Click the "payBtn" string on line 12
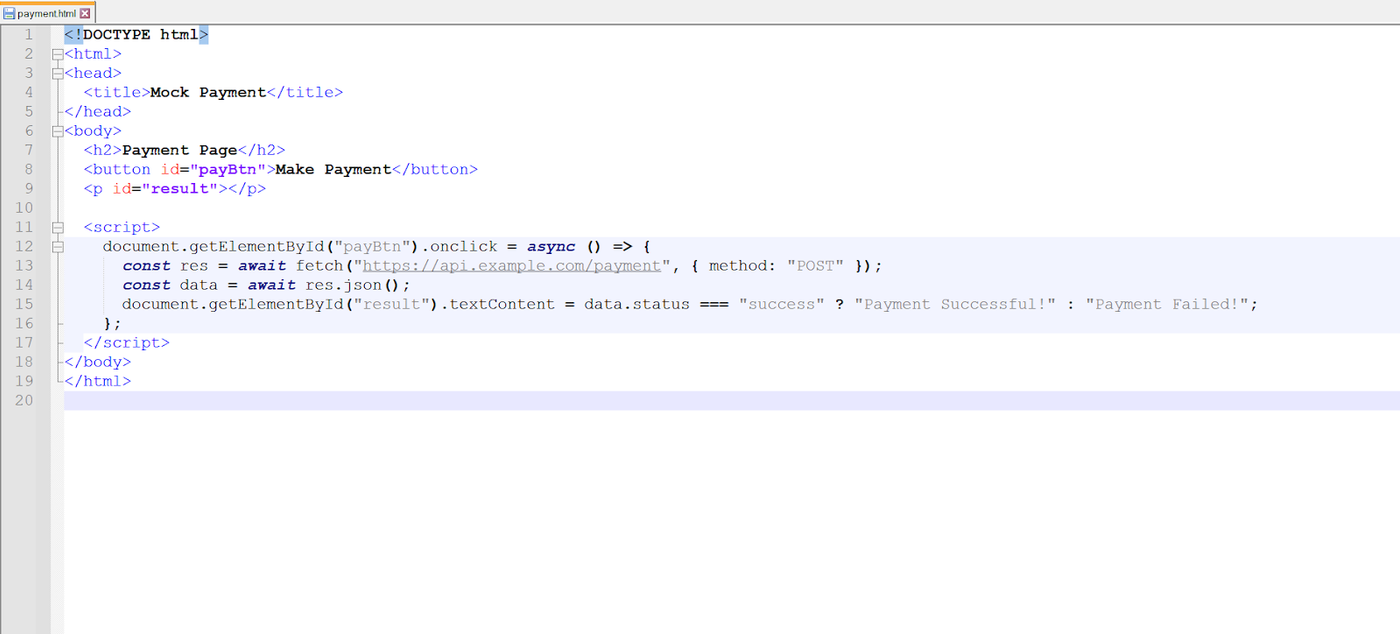 (x=372, y=246)
